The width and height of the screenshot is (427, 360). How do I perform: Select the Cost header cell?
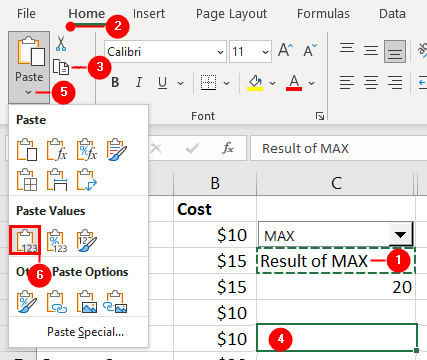pyautogui.click(x=215, y=209)
